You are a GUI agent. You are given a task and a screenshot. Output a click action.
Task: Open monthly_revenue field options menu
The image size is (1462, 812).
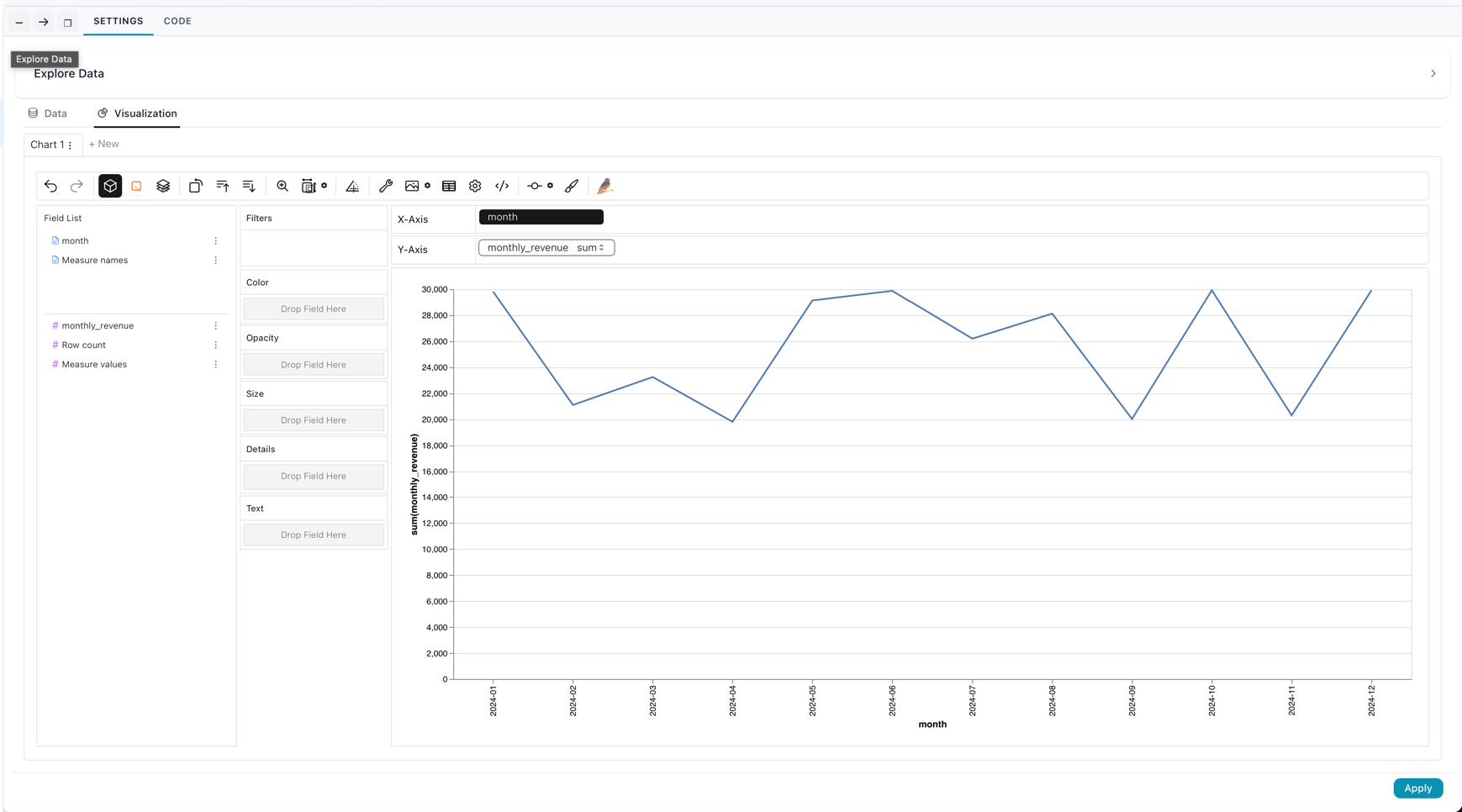pyautogui.click(x=216, y=326)
